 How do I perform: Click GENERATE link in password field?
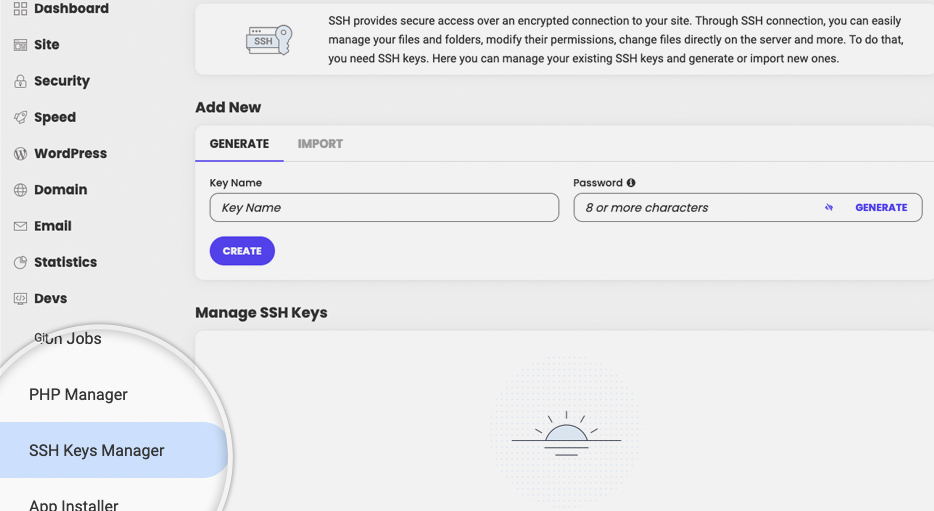[881, 207]
